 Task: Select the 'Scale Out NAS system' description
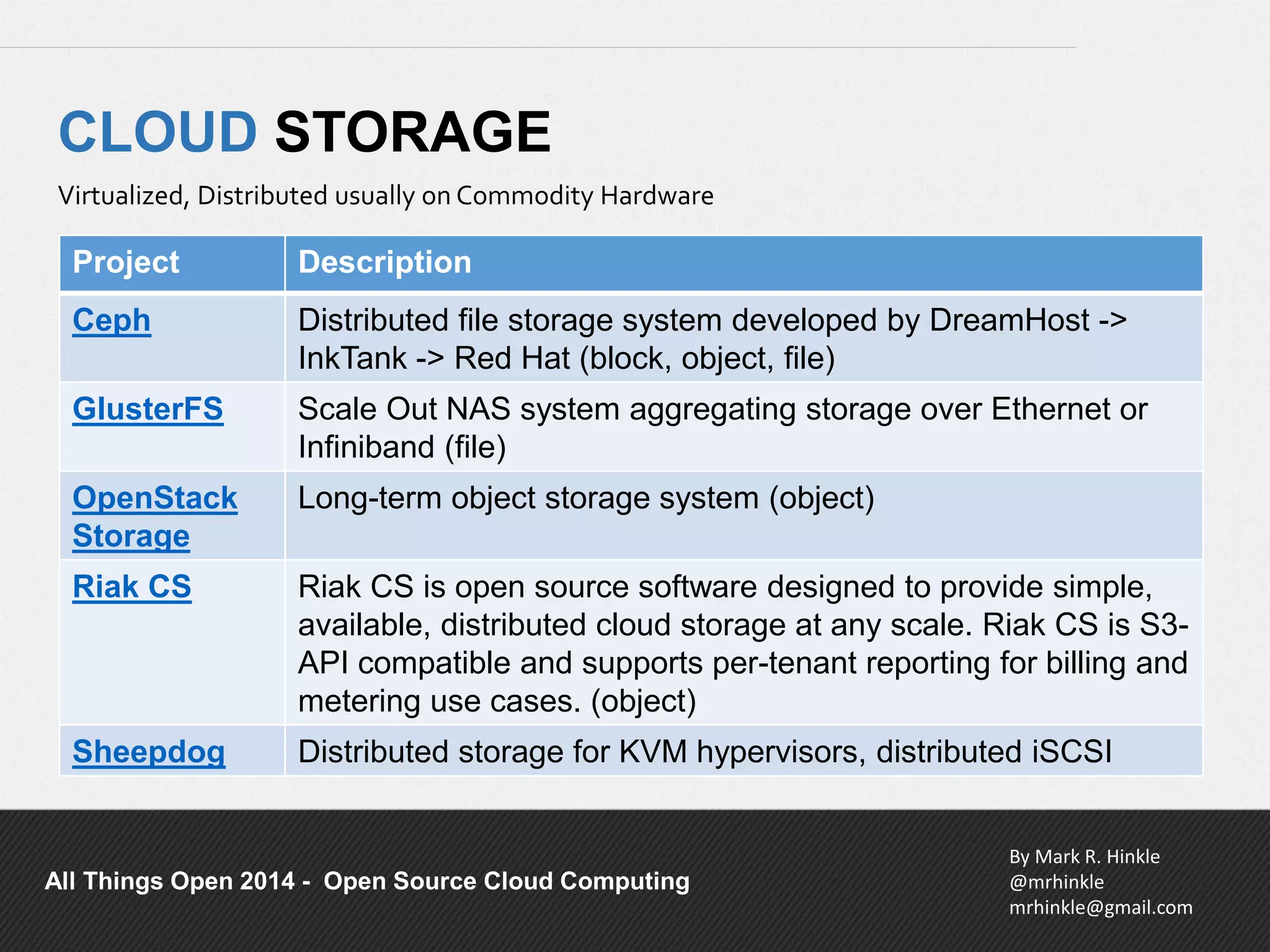[x=722, y=428]
